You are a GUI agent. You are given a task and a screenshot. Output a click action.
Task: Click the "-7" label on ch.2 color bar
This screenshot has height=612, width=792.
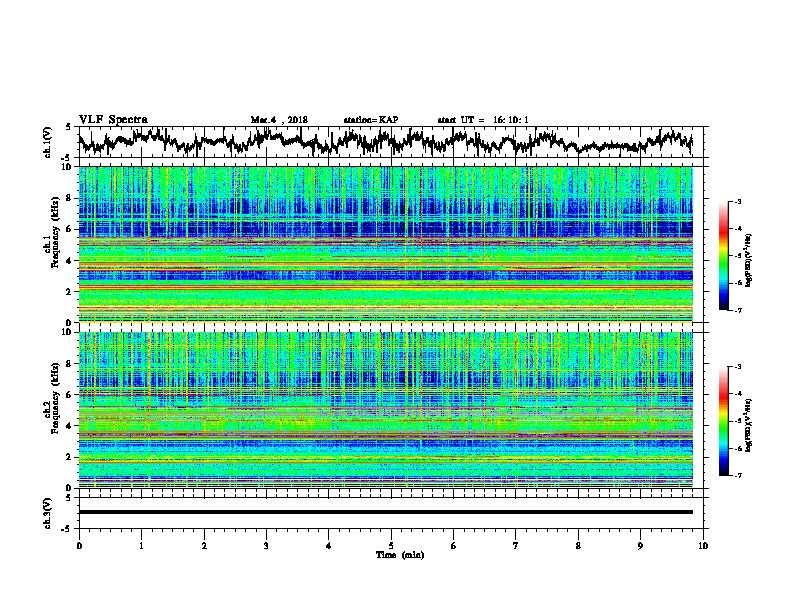pyautogui.click(x=737, y=475)
